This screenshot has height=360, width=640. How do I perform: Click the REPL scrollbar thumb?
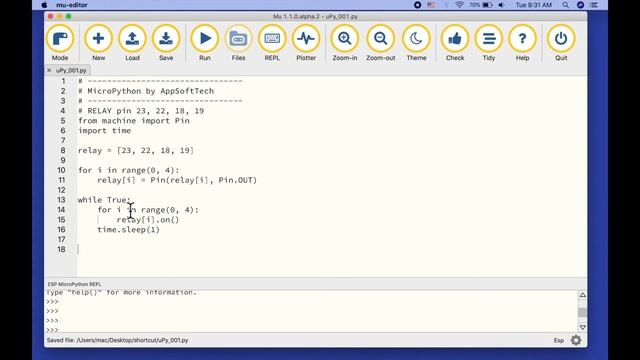pos(582,312)
